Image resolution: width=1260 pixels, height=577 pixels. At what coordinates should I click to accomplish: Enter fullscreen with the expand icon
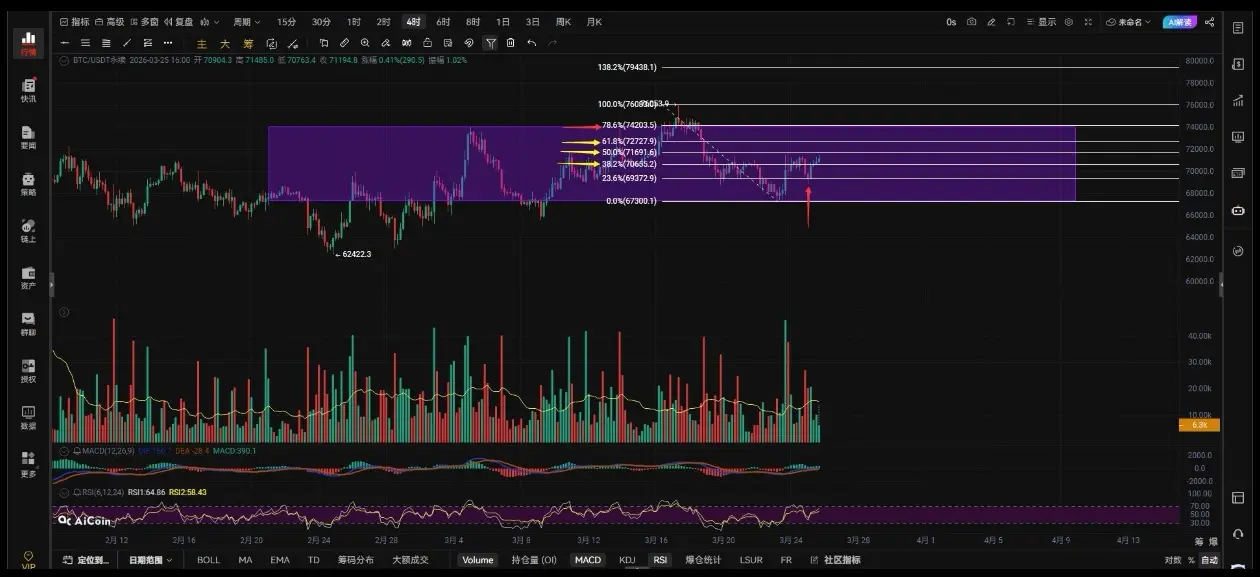click(1090, 21)
